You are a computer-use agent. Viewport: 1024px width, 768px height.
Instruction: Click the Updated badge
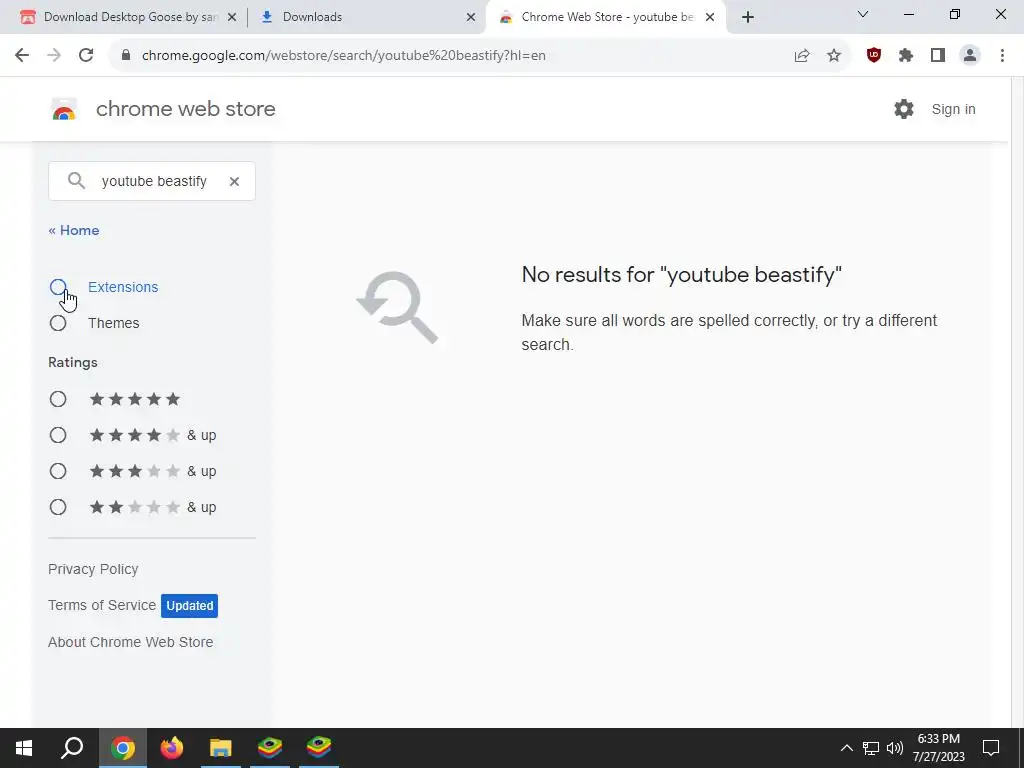(x=189, y=606)
